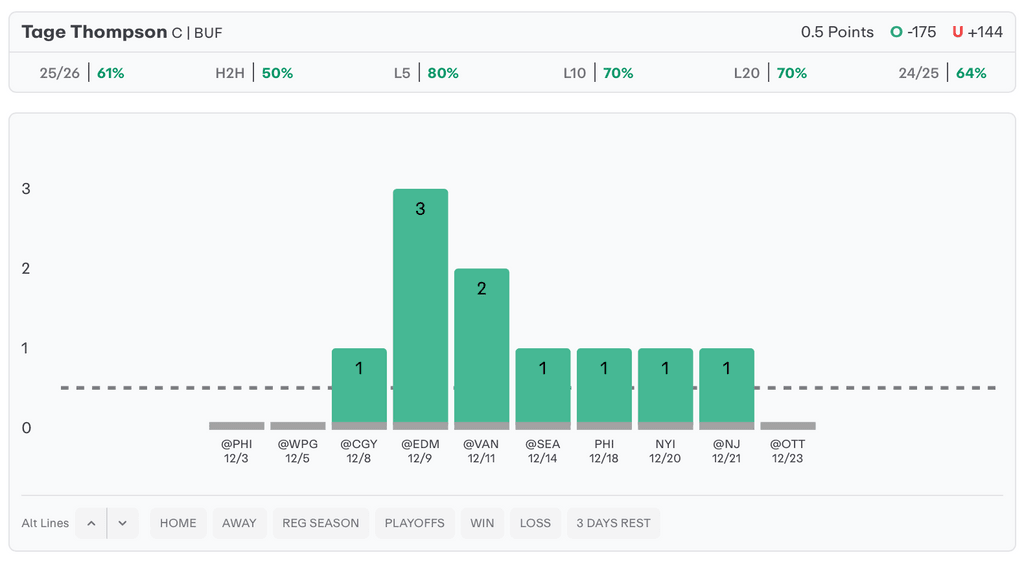Toggle the HOME filter
This screenshot has height=563, width=1024.
tap(178, 523)
